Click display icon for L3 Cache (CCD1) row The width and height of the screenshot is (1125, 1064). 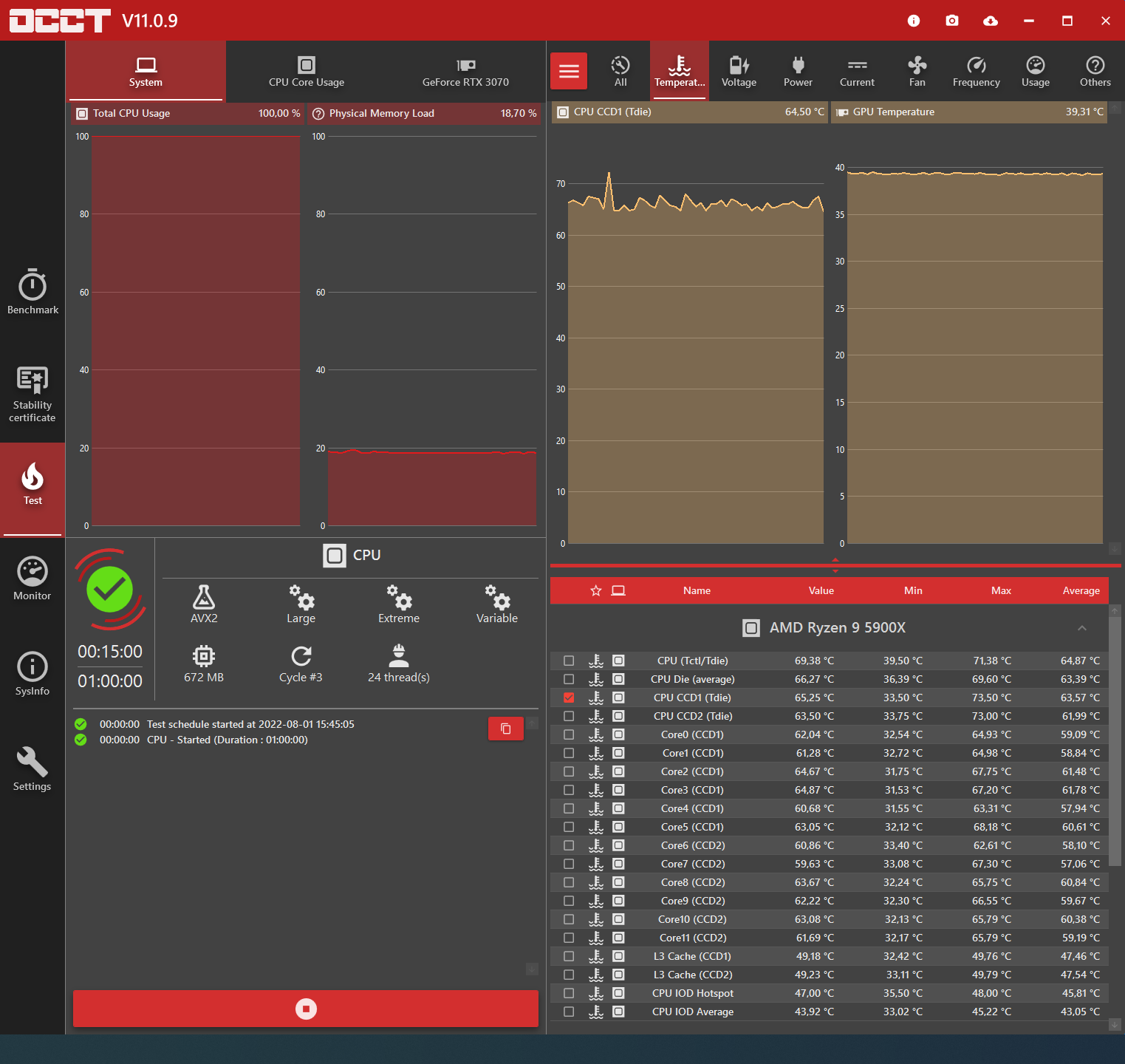[x=618, y=956]
